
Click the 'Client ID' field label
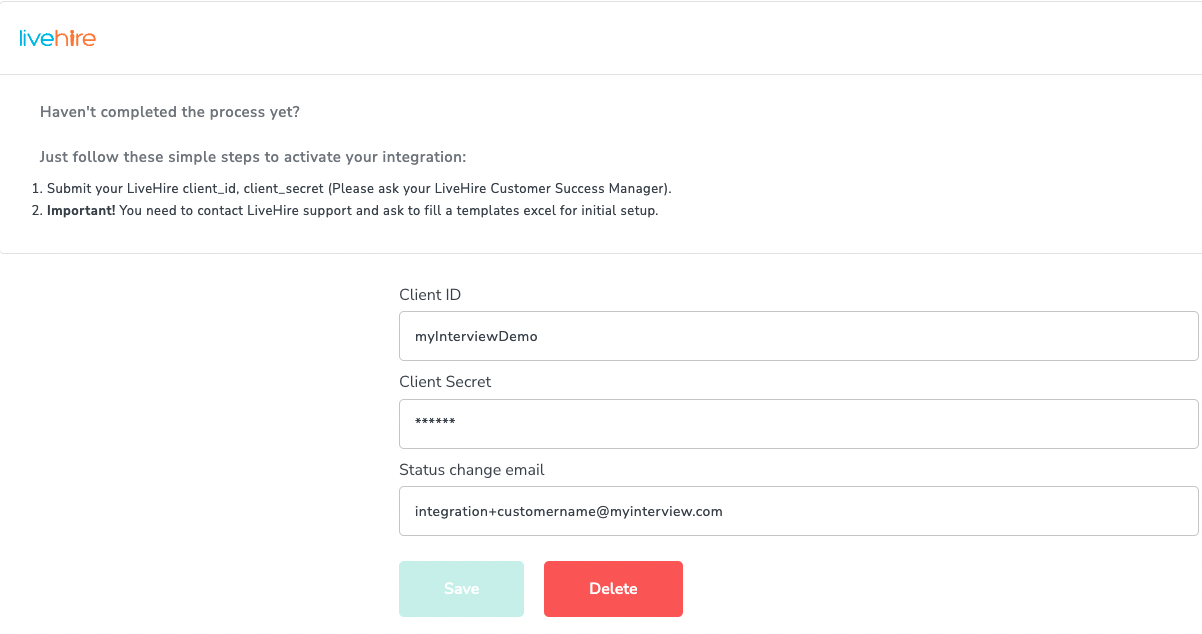(430, 295)
